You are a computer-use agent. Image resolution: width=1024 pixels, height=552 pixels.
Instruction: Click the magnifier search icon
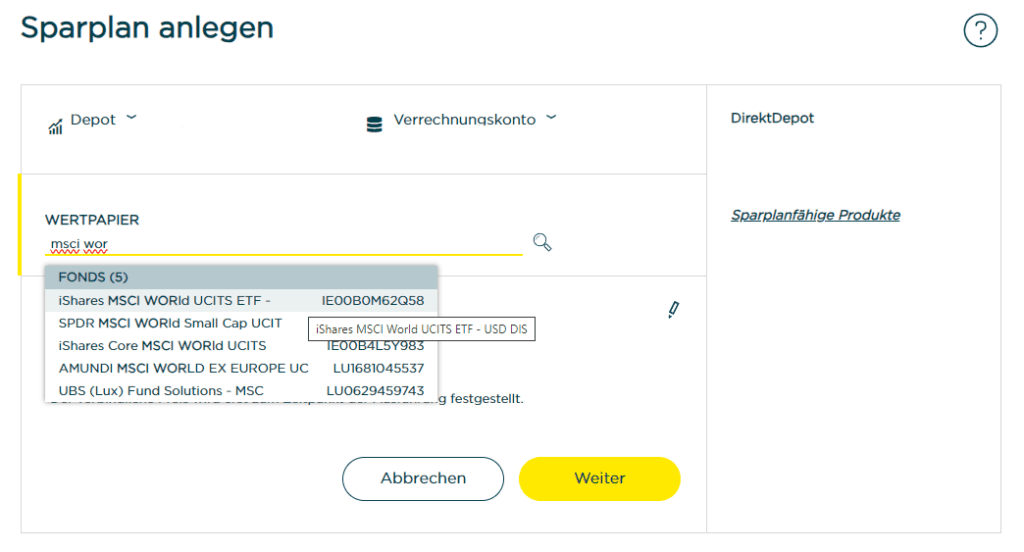[x=542, y=242]
